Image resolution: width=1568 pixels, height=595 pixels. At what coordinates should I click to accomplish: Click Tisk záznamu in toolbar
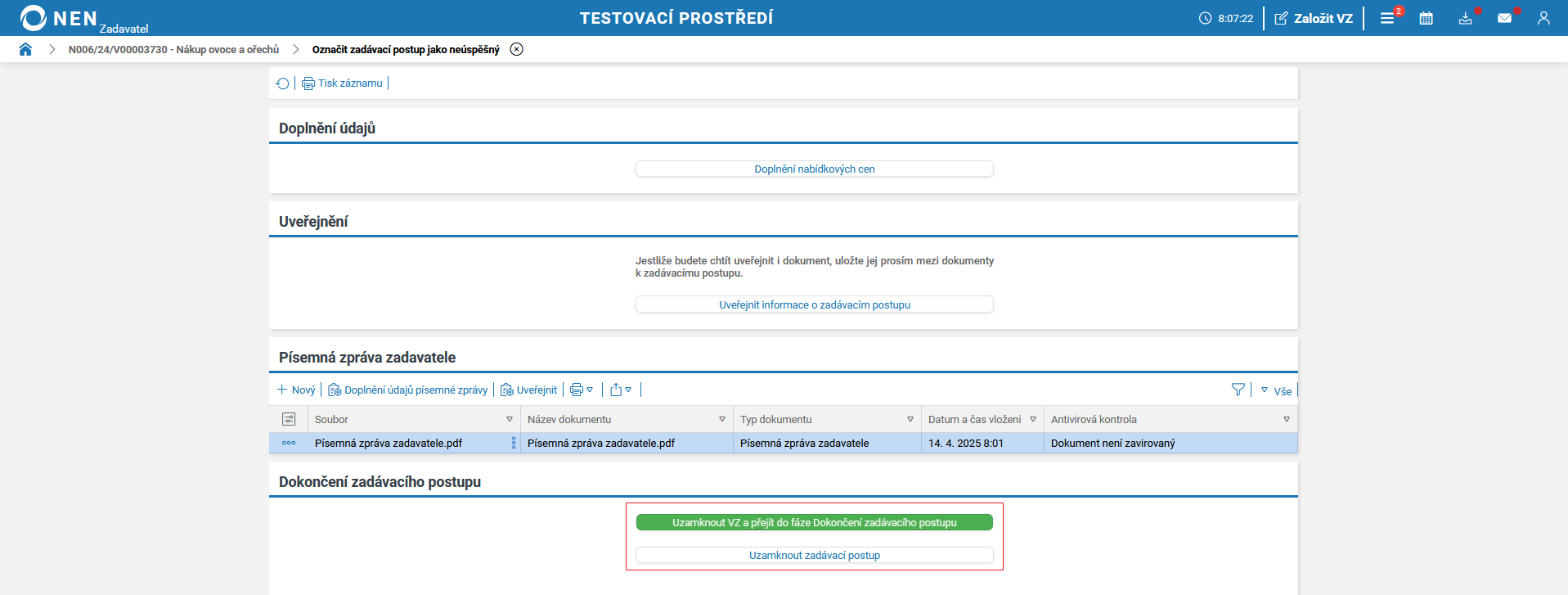coord(342,83)
